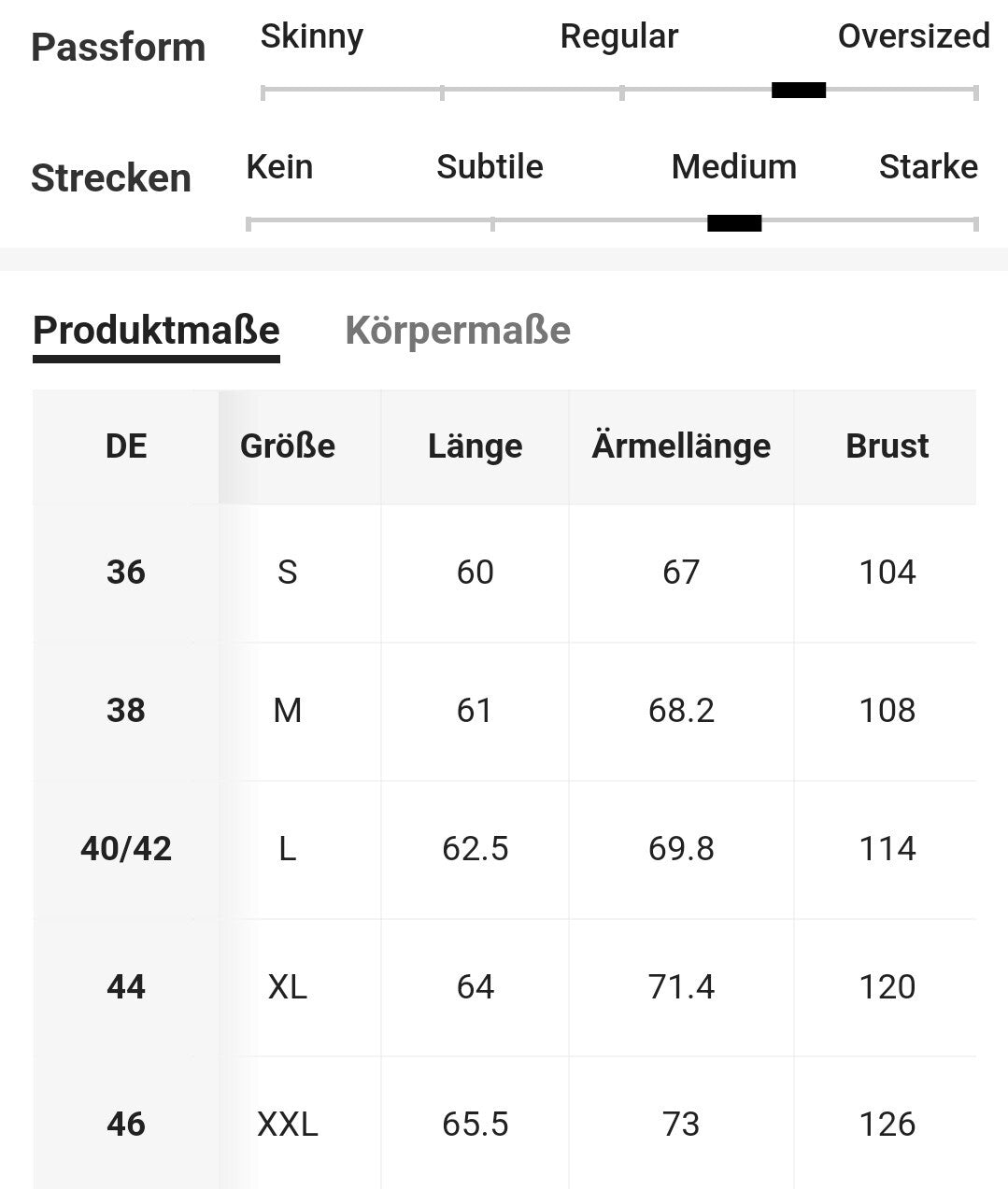
Task: Click the 68.2 sleeve length cell
Action: (681, 711)
